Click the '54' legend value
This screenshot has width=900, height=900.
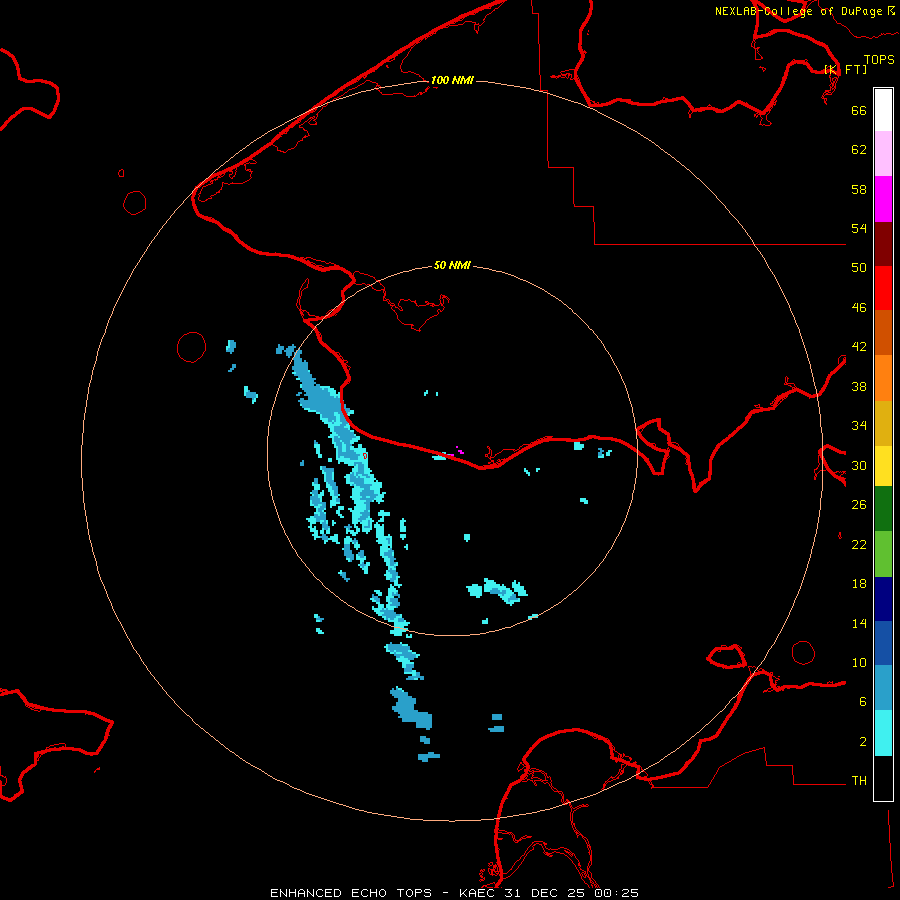click(x=859, y=228)
